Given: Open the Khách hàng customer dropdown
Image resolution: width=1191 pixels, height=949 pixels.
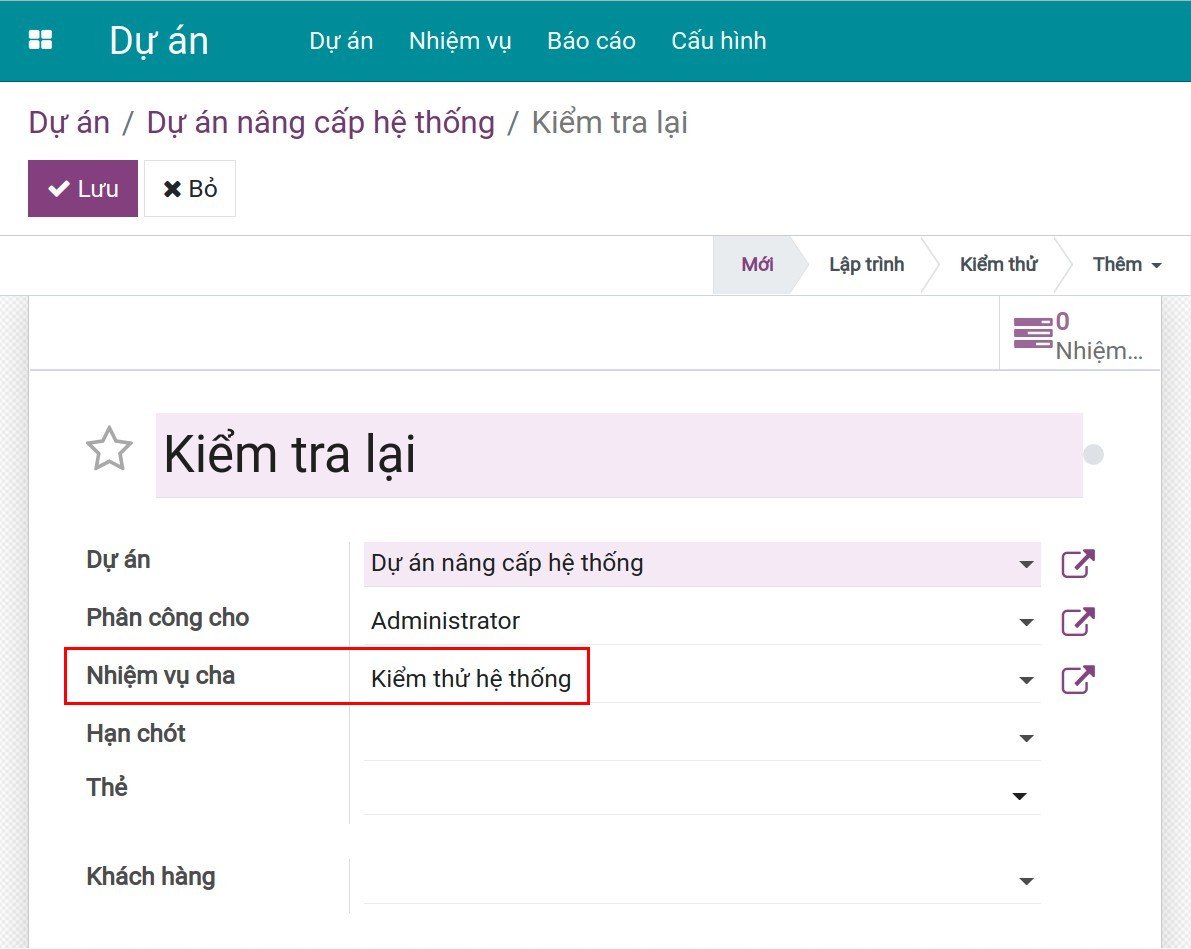Looking at the screenshot, I should (1026, 880).
